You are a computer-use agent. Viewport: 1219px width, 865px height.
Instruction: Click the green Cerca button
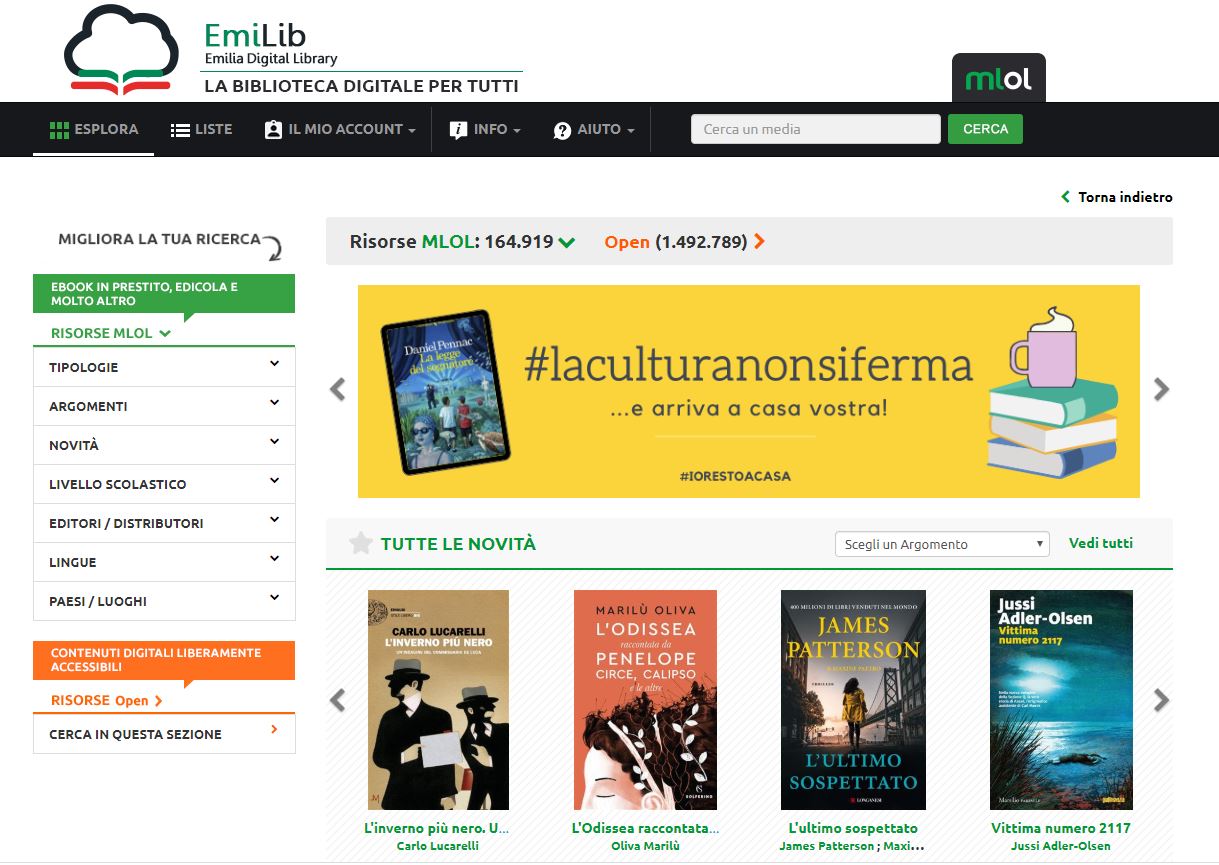coord(985,129)
